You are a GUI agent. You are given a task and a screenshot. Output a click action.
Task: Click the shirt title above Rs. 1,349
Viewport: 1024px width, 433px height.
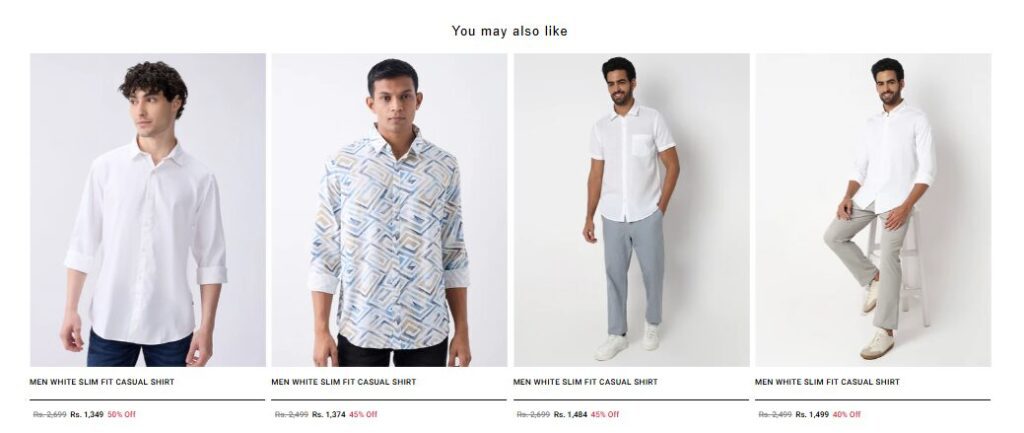pos(102,382)
